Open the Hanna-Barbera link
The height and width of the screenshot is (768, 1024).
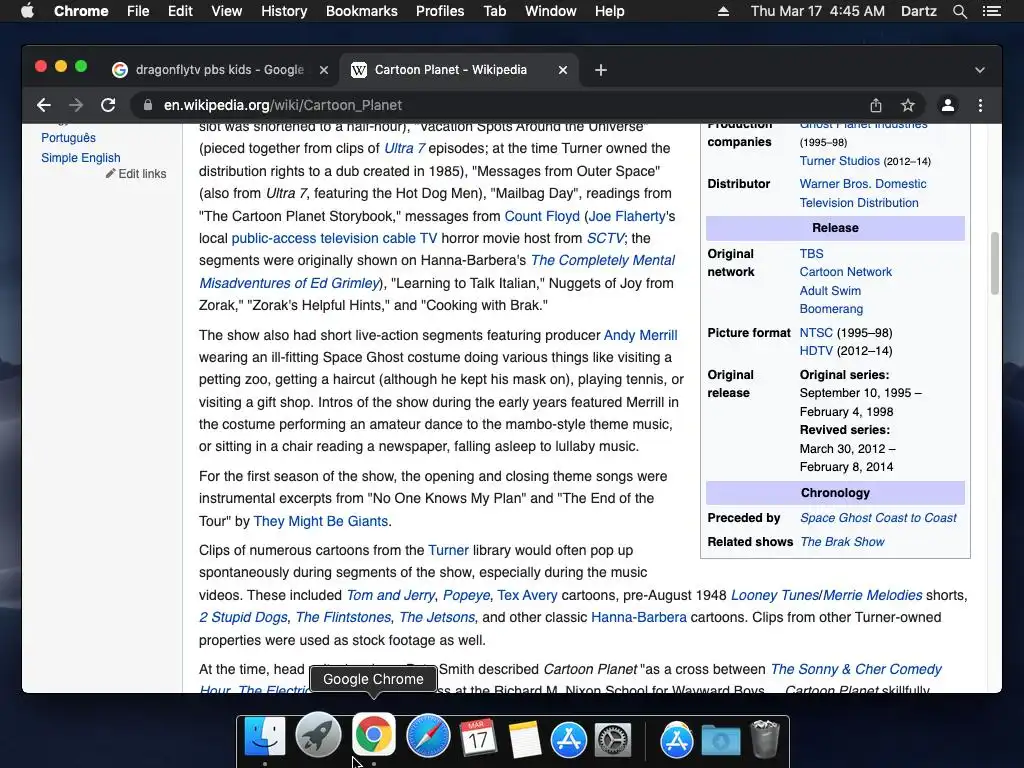pyautogui.click(x=639, y=617)
